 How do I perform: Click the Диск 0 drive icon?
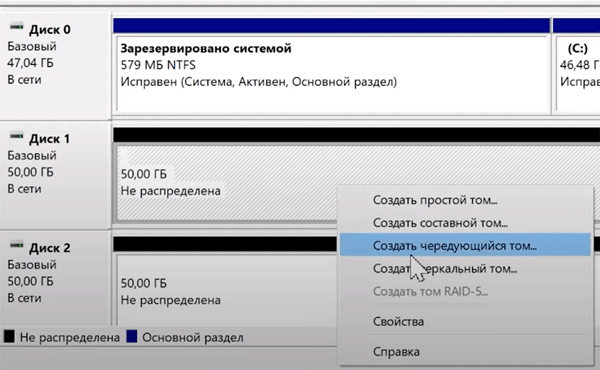[16, 26]
